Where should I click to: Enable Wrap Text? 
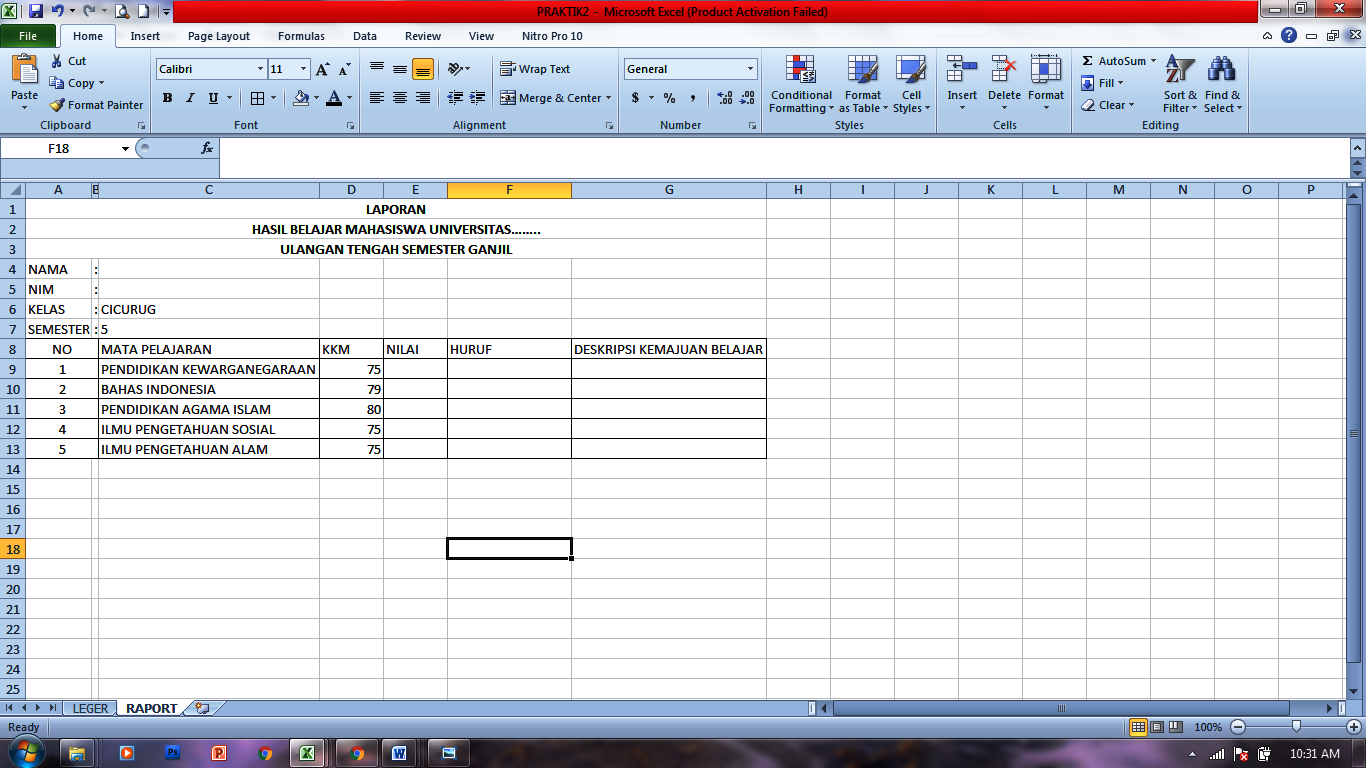pos(534,69)
